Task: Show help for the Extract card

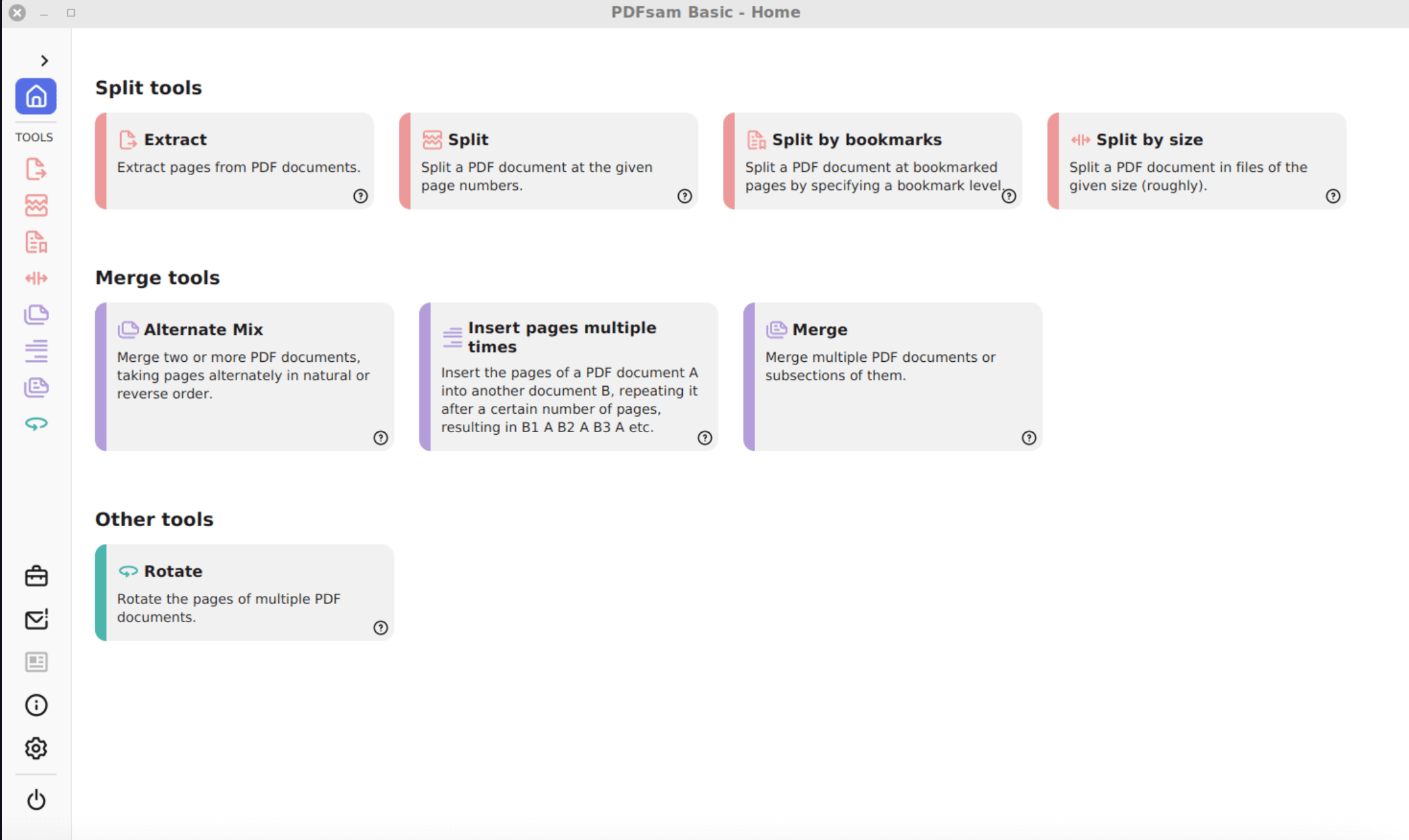Action: point(361,196)
